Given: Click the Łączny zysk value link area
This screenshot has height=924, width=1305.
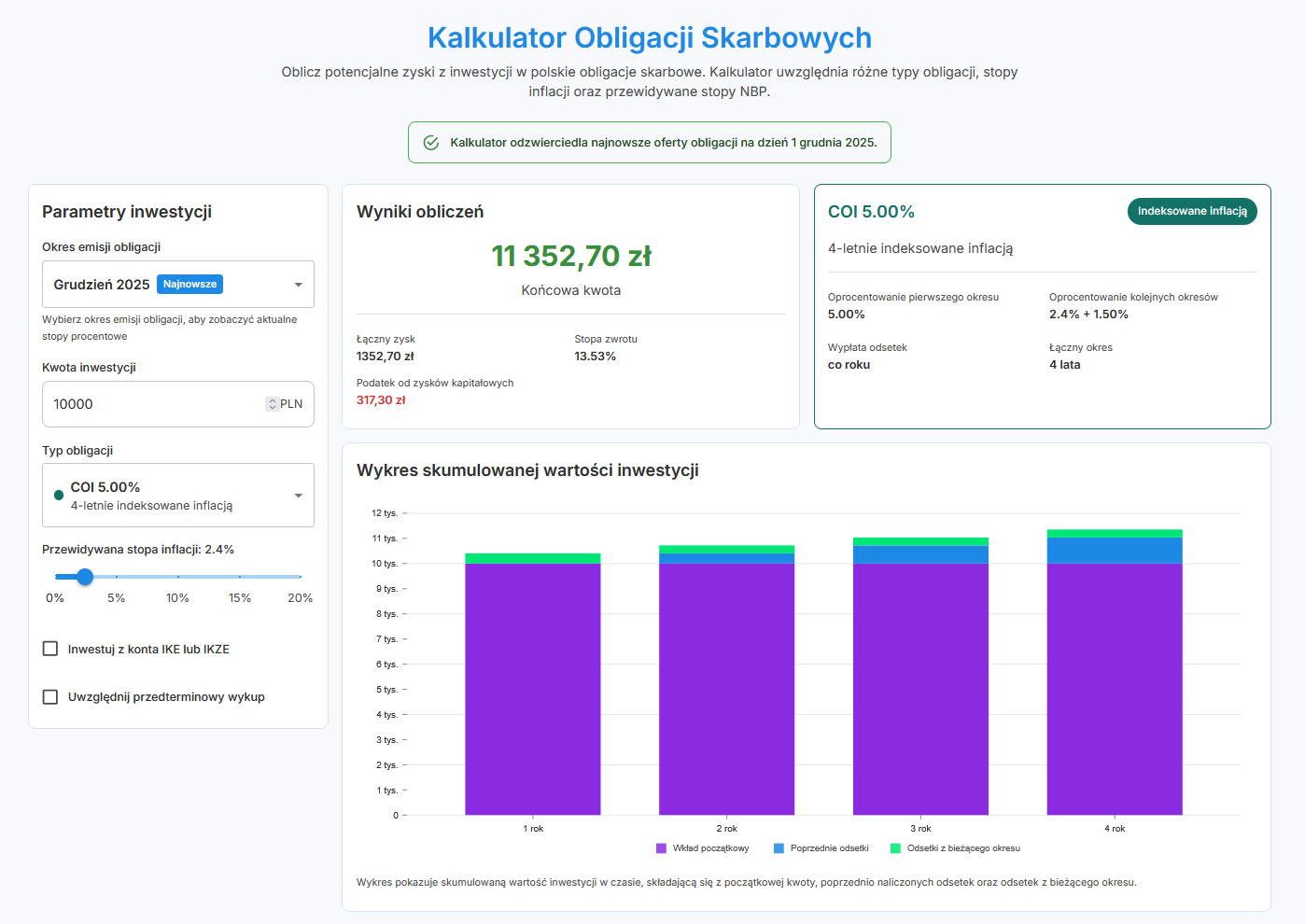Looking at the screenshot, I should (x=385, y=356).
